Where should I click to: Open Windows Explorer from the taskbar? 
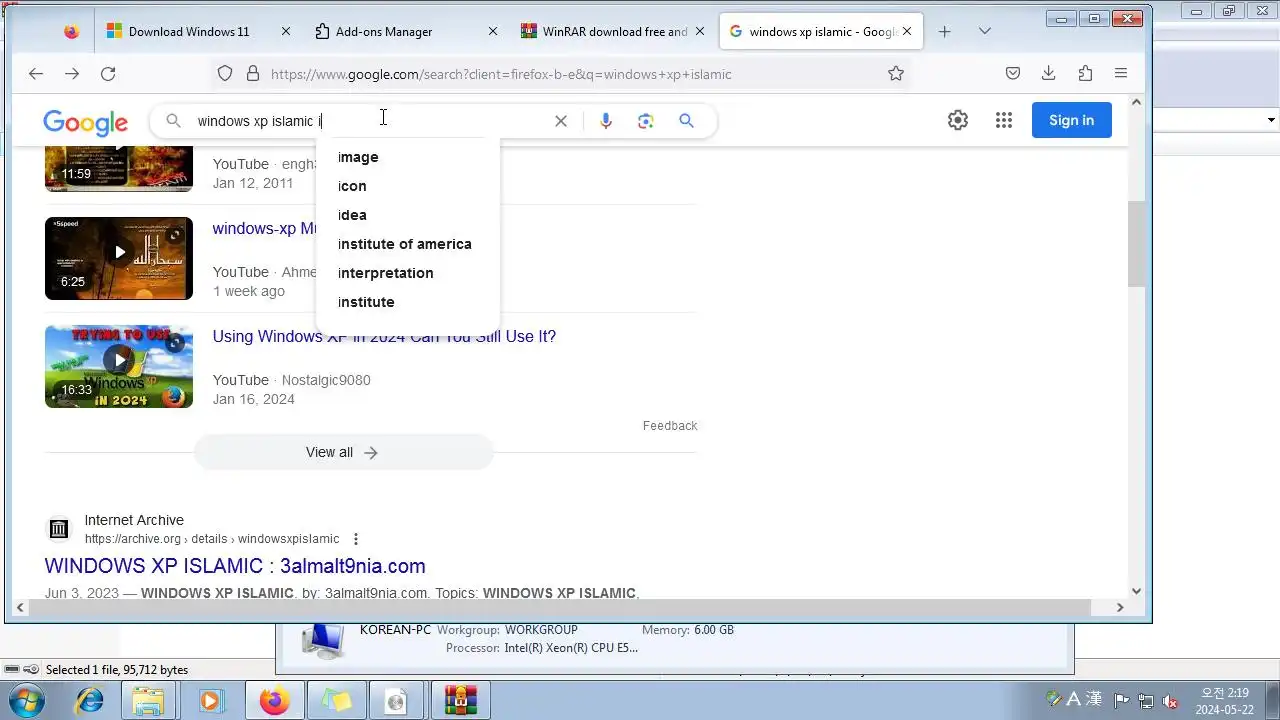[x=149, y=701]
